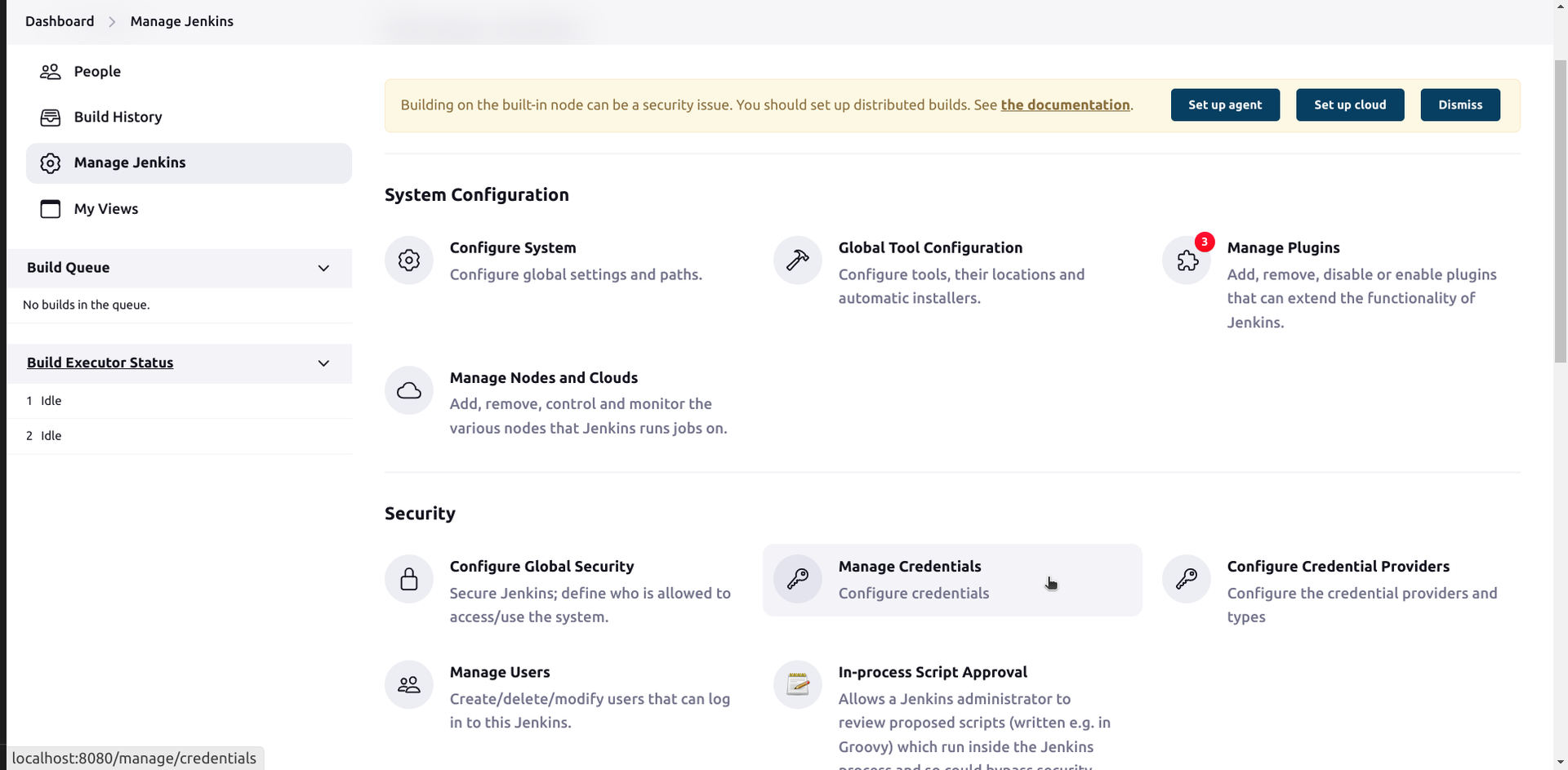Click the Set up cloud button
Viewport: 1568px width, 770px height.
[x=1350, y=105]
